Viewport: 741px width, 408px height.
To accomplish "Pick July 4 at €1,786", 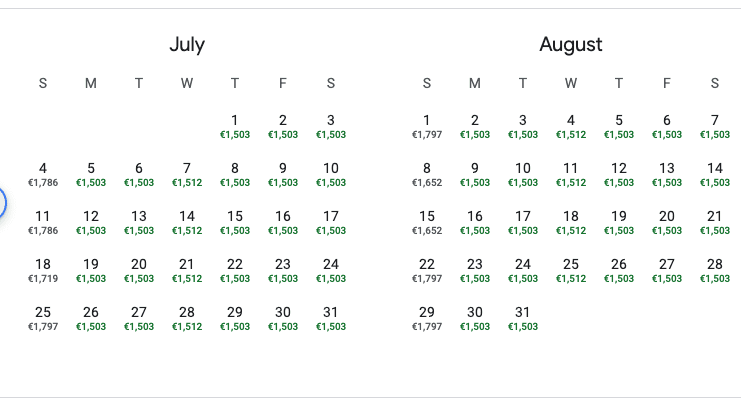I will pyautogui.click(x=43, y=175).
